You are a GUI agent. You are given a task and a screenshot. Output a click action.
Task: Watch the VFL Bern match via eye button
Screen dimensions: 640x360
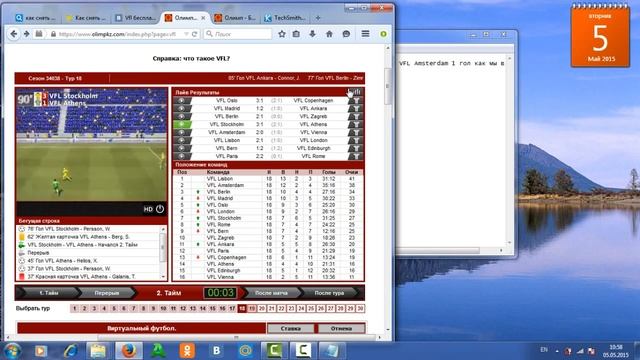coord(182,148)
